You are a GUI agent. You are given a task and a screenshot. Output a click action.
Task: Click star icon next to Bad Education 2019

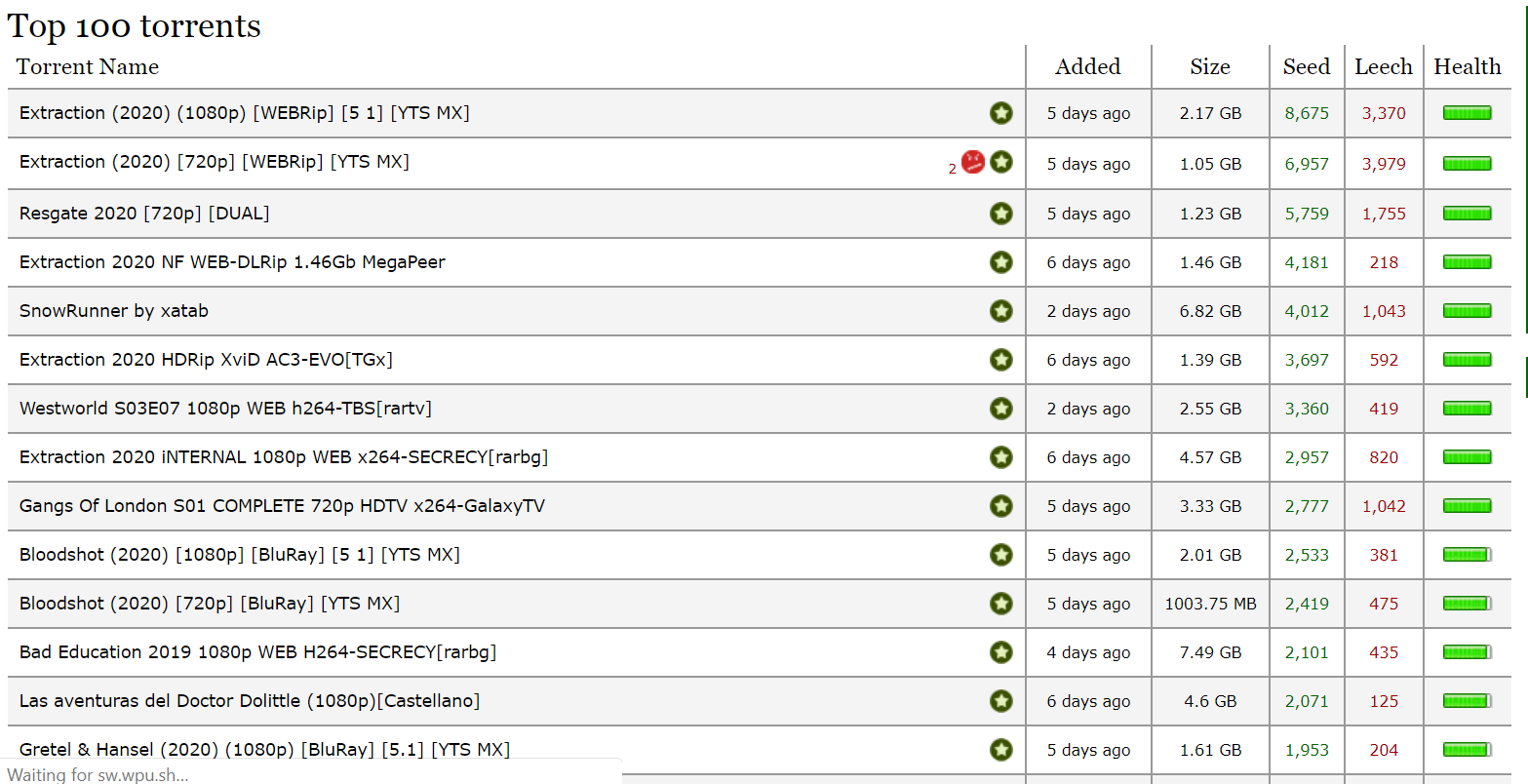(1001, 652)
